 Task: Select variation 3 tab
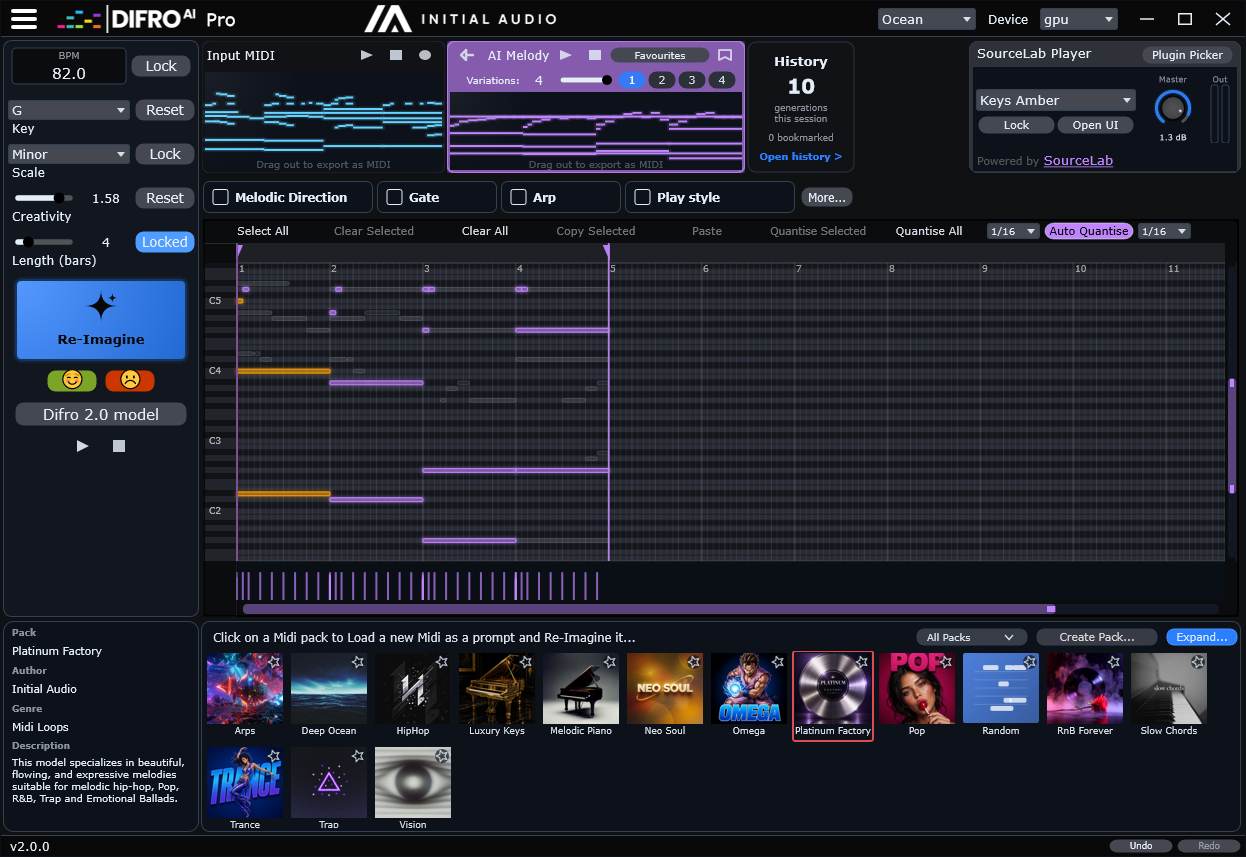coord(692,80)
